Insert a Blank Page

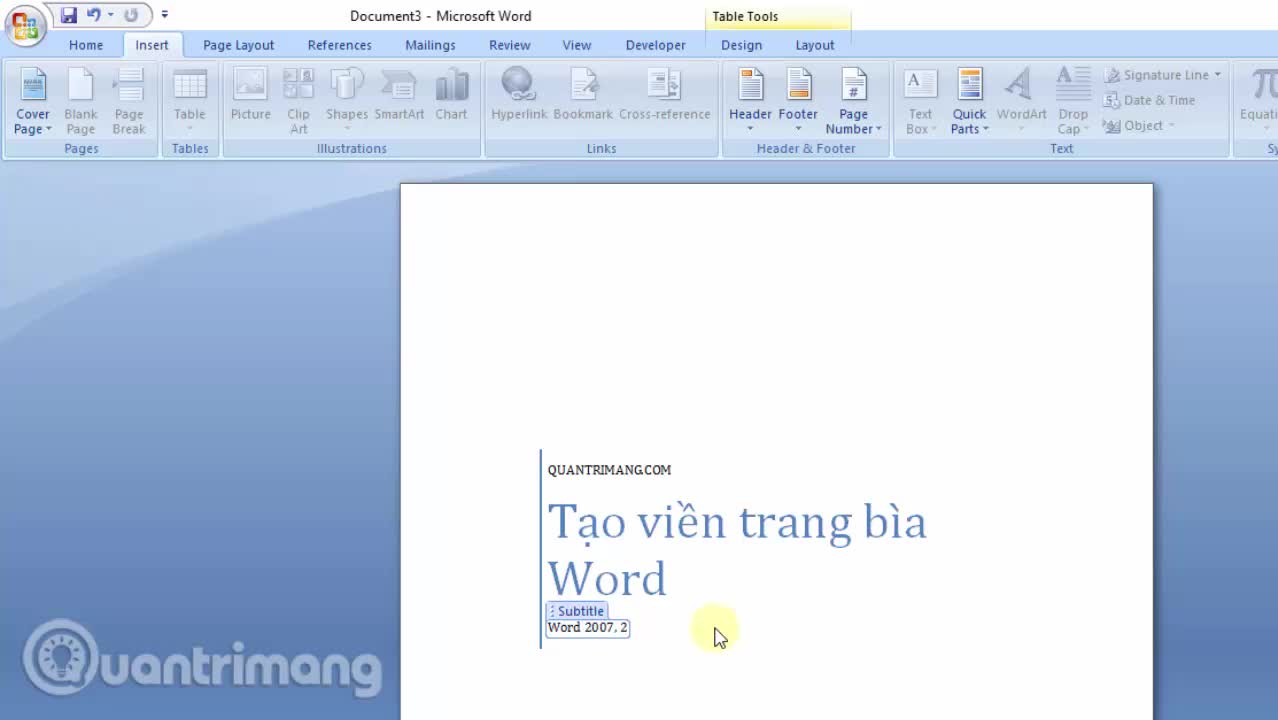(x=81, y=101)
